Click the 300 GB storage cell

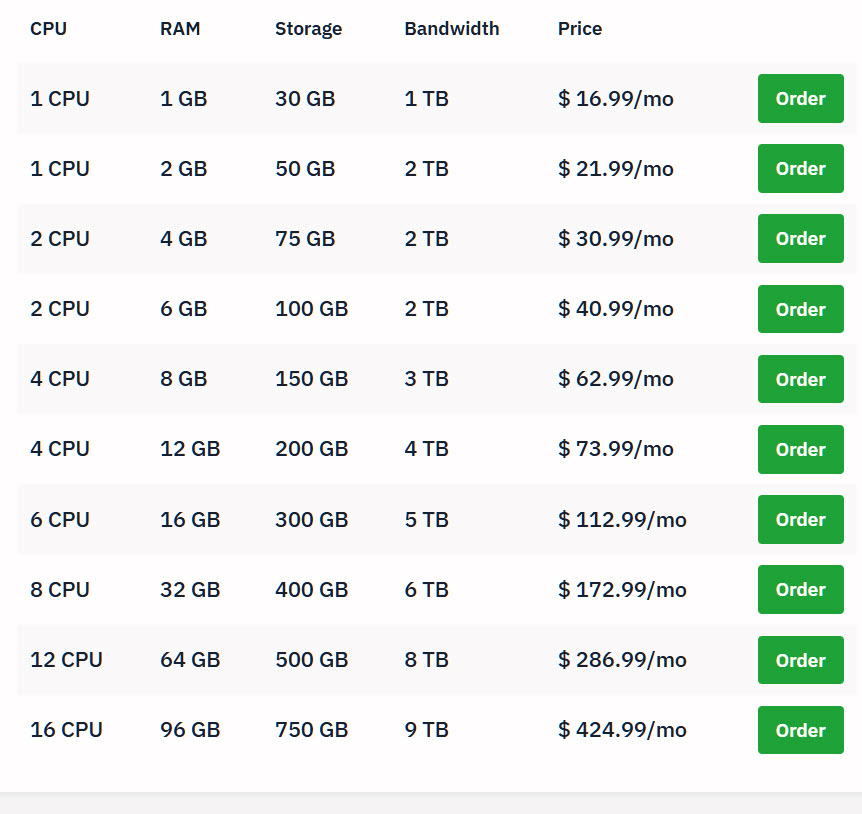[x=312, y=520]
